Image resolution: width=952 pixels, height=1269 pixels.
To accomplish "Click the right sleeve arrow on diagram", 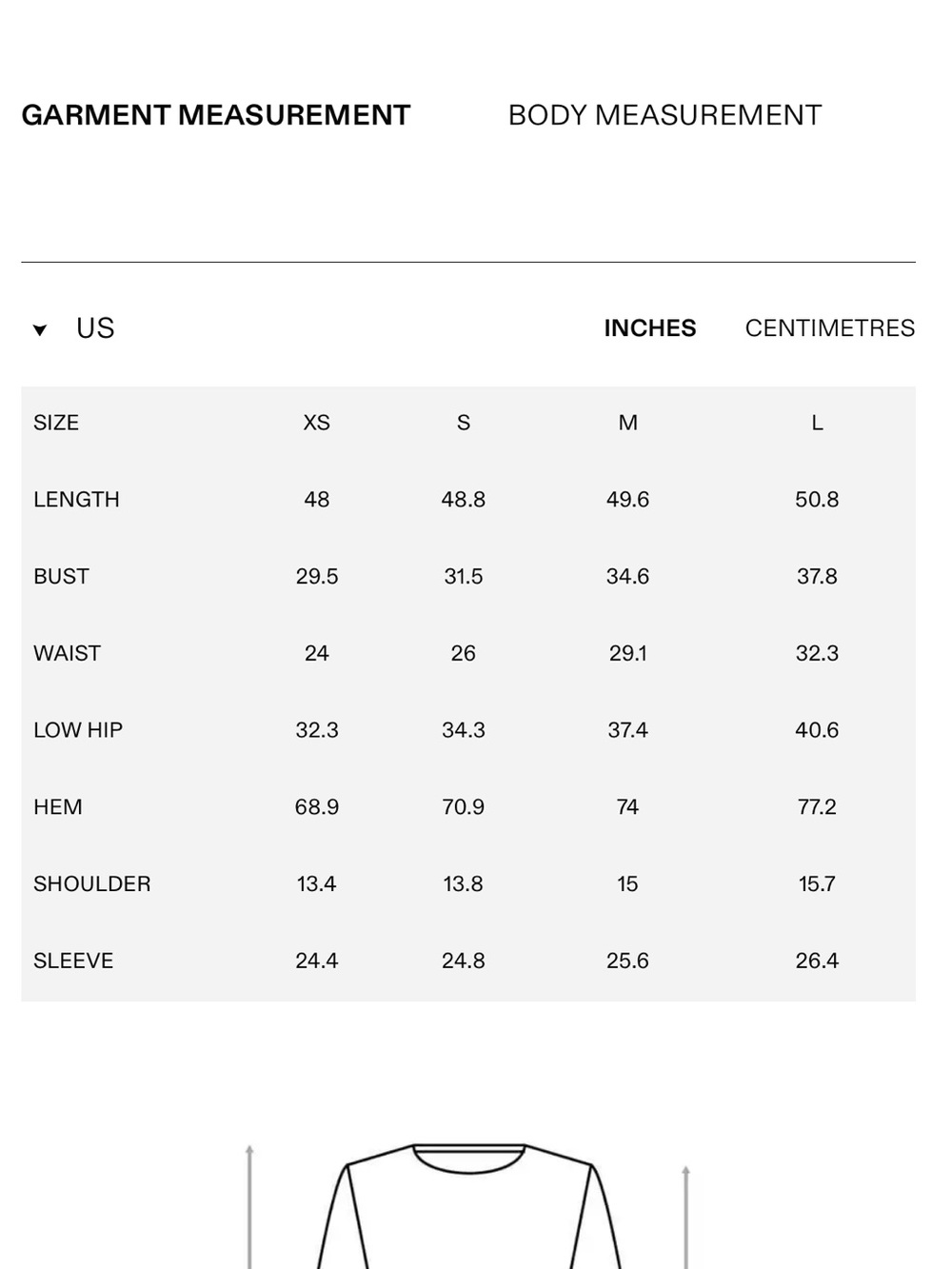I will [685, 1217].
